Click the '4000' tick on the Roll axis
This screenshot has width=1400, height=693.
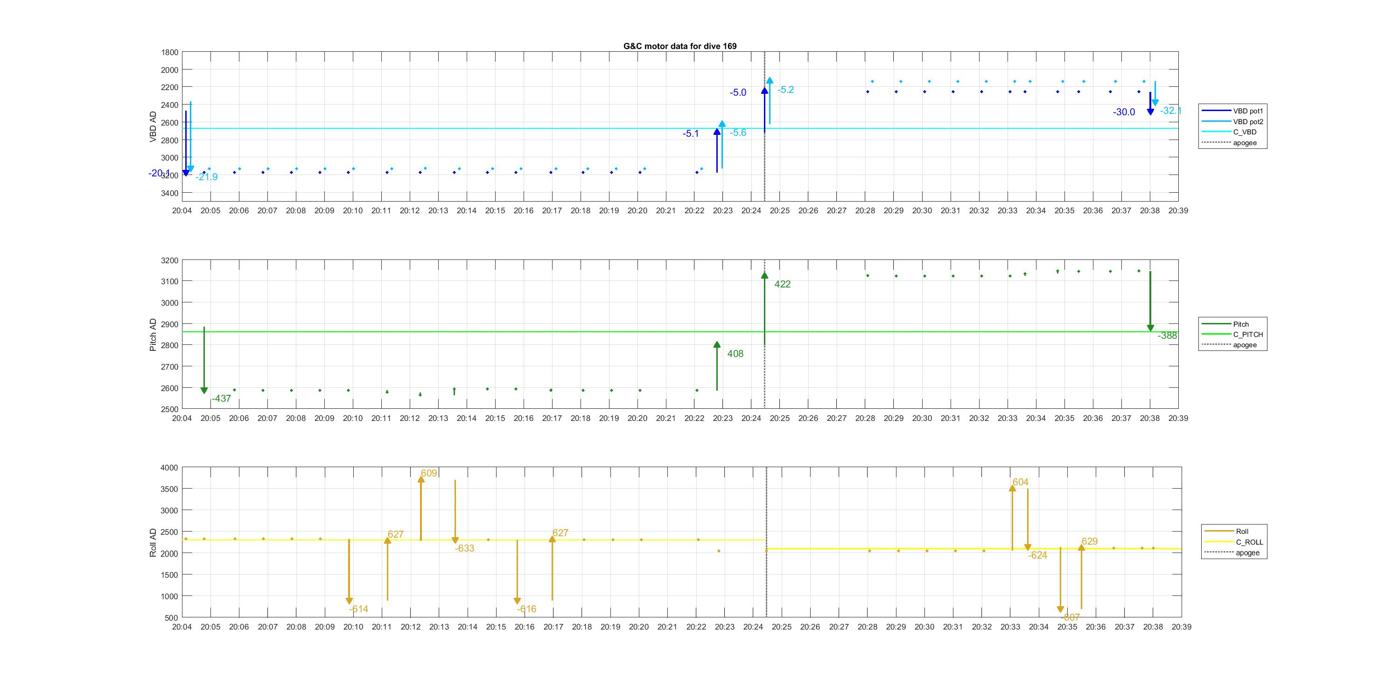[x=169, y=468]
